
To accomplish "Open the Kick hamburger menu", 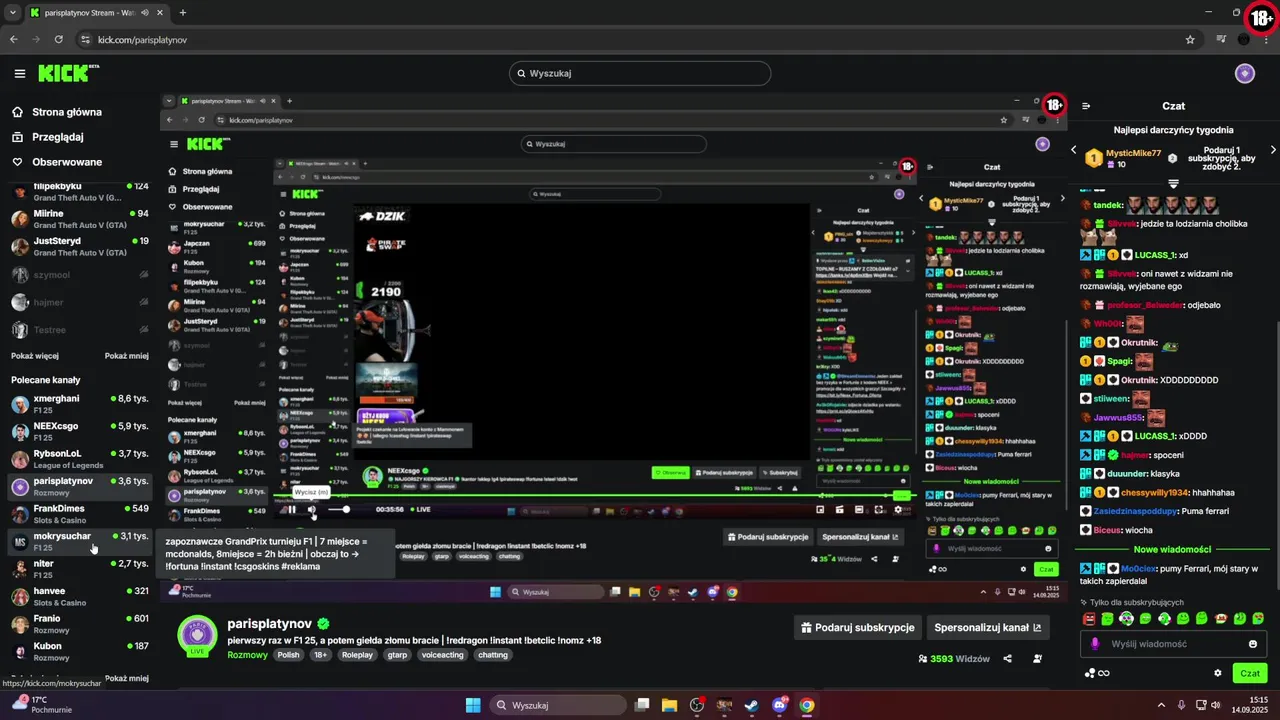I will 19,73.
